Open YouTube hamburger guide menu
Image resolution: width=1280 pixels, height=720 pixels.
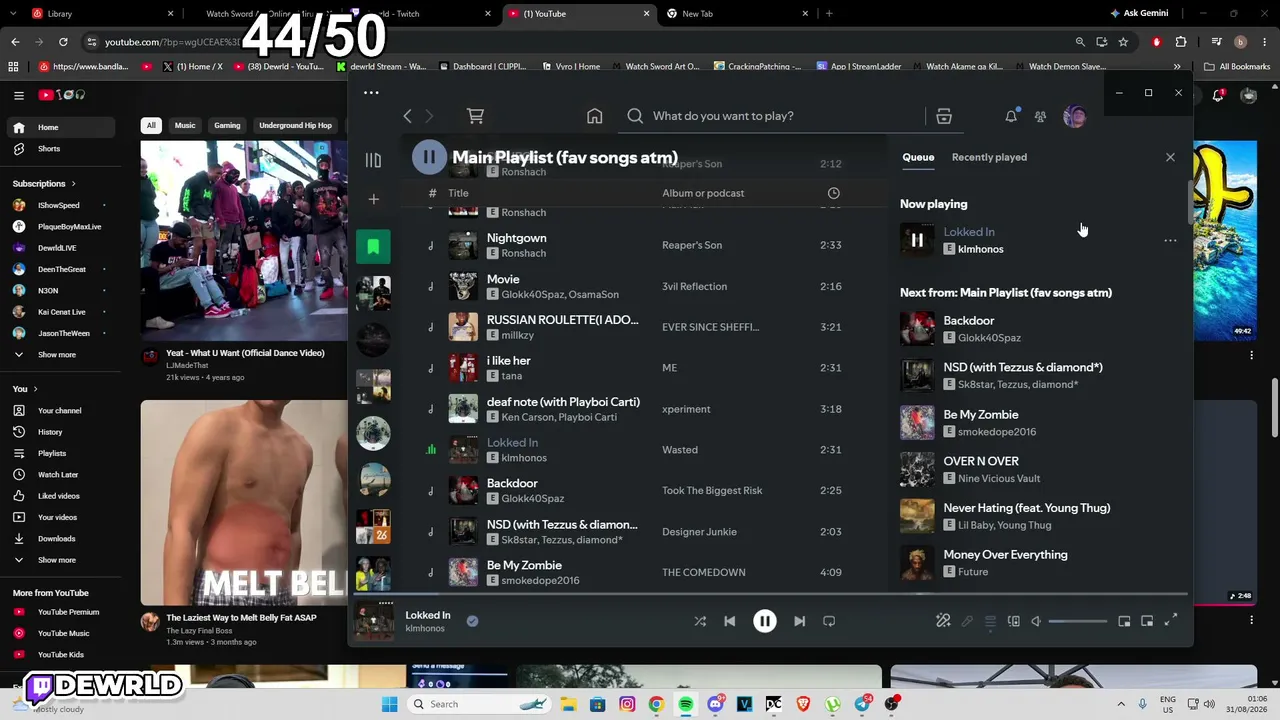pyautogui.click(x=18, y=95)
